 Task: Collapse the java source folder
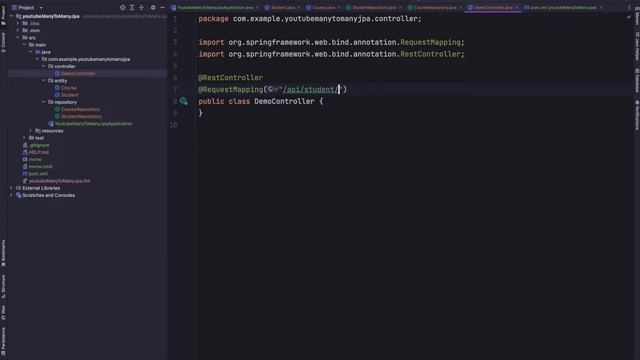tap(31, 52)
